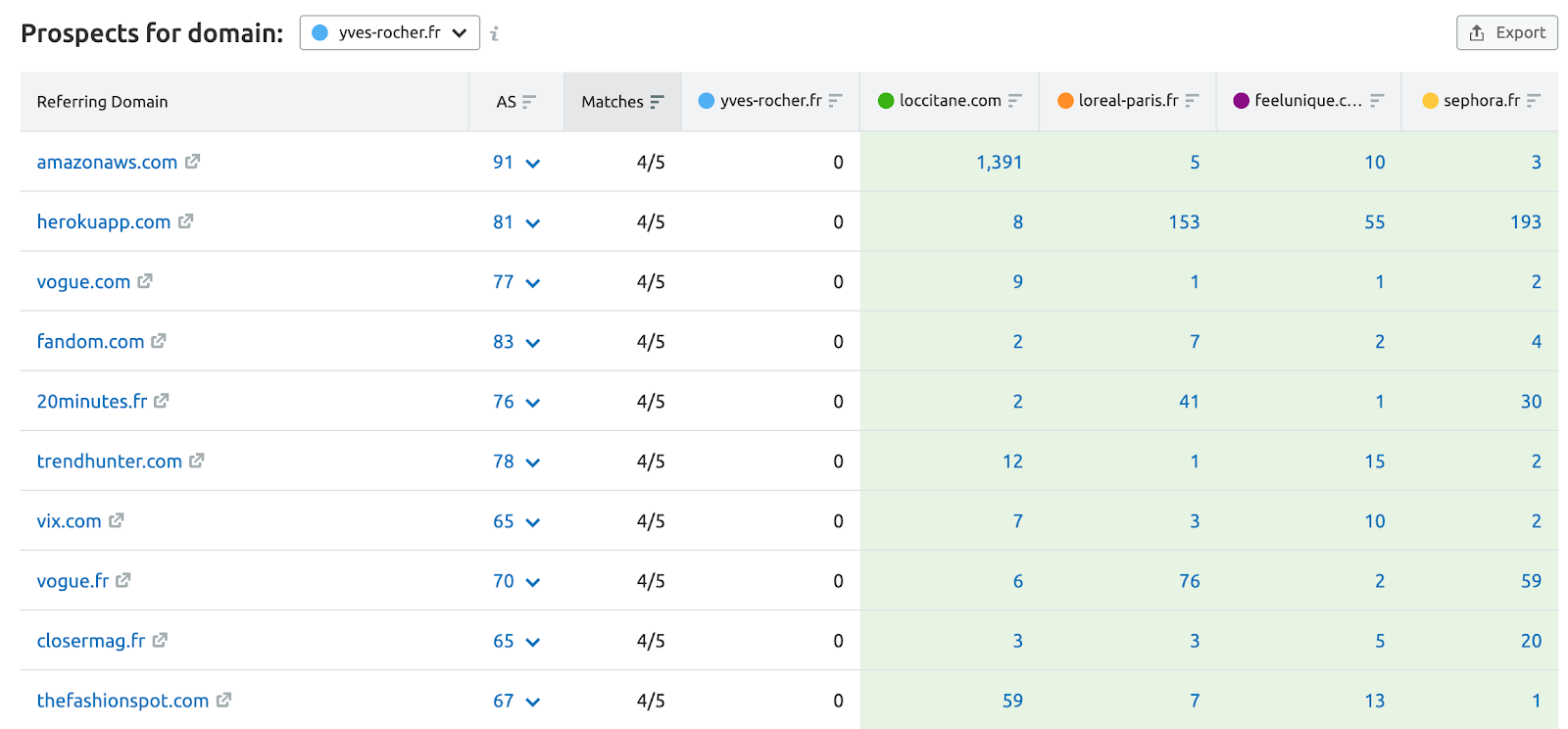The image size is (1568, 729).
Task: Click 30 sephora.fr backlinks for 20minutes.fr
Action: 1531,401
